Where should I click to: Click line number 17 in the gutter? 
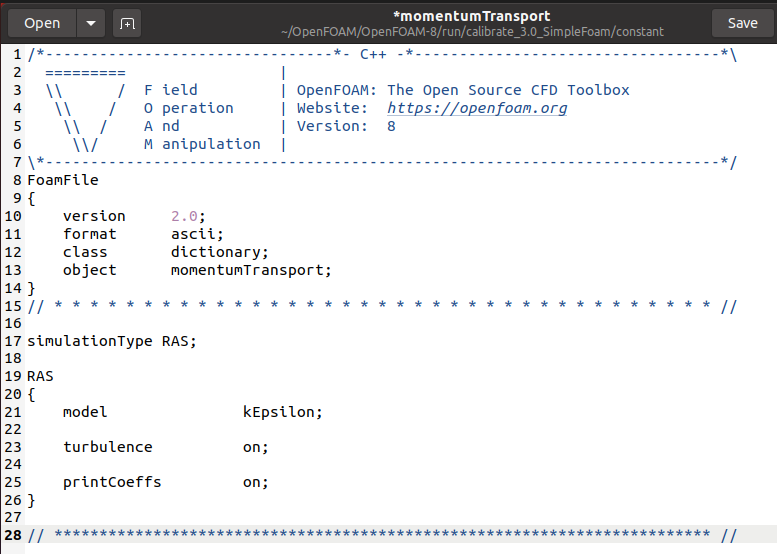tap(13, 341)
